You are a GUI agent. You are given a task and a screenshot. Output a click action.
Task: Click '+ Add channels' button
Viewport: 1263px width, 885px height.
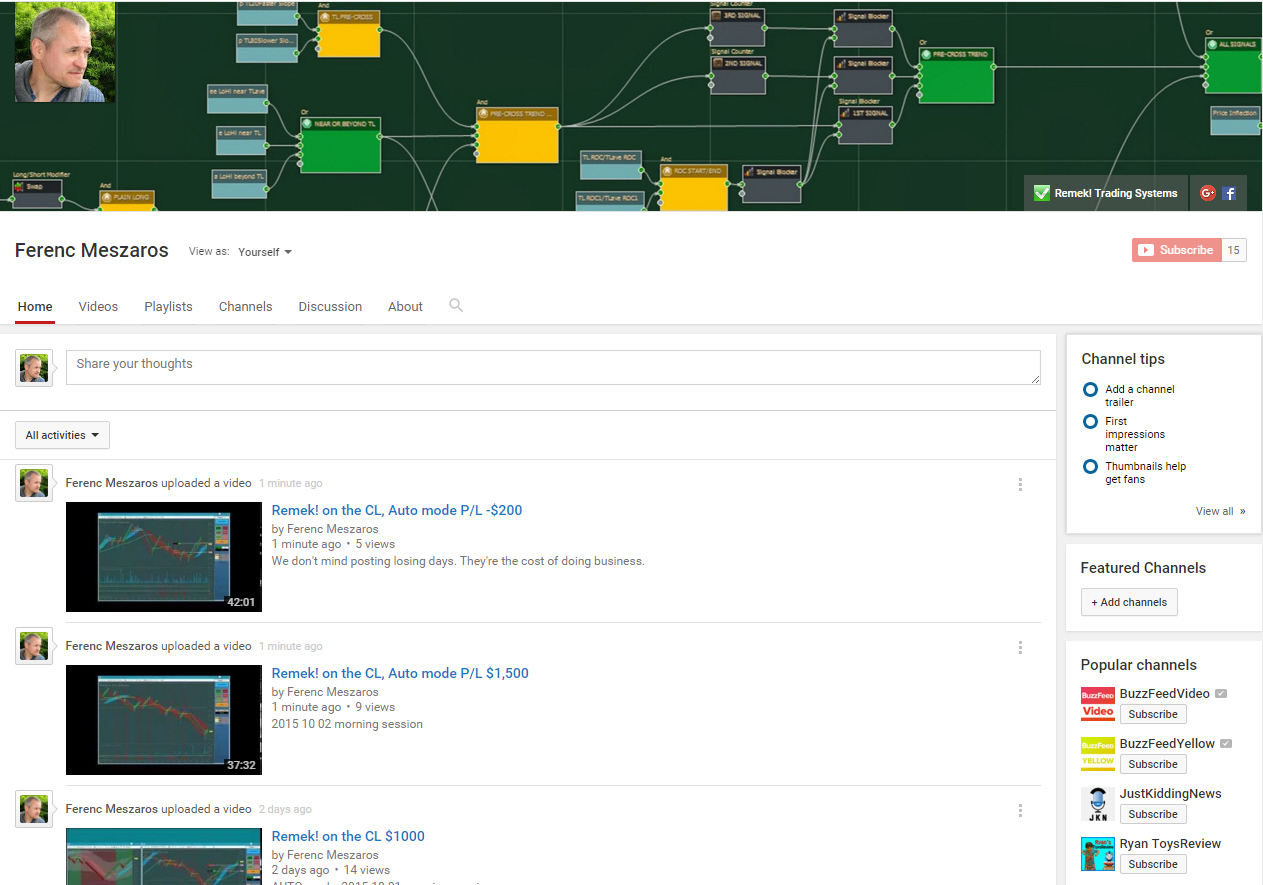(x=1129, y=602)
